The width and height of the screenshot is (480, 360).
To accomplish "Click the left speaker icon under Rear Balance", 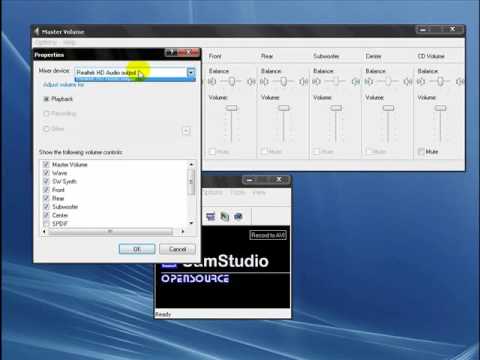I will pyautogui.click(x=264, y=82).
